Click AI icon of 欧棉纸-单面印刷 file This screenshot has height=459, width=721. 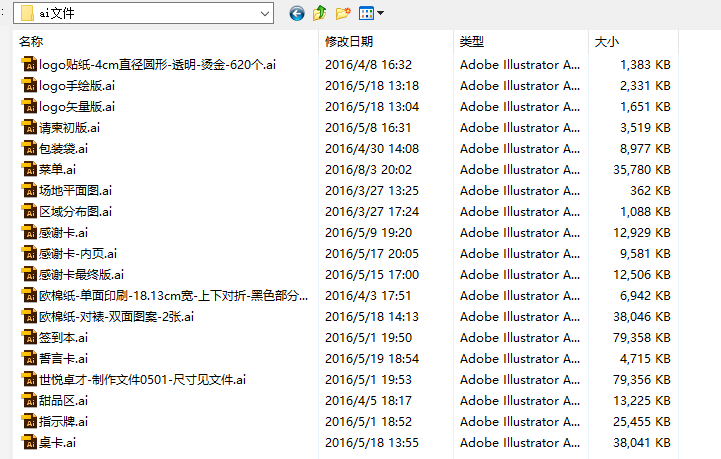[29, 296]
